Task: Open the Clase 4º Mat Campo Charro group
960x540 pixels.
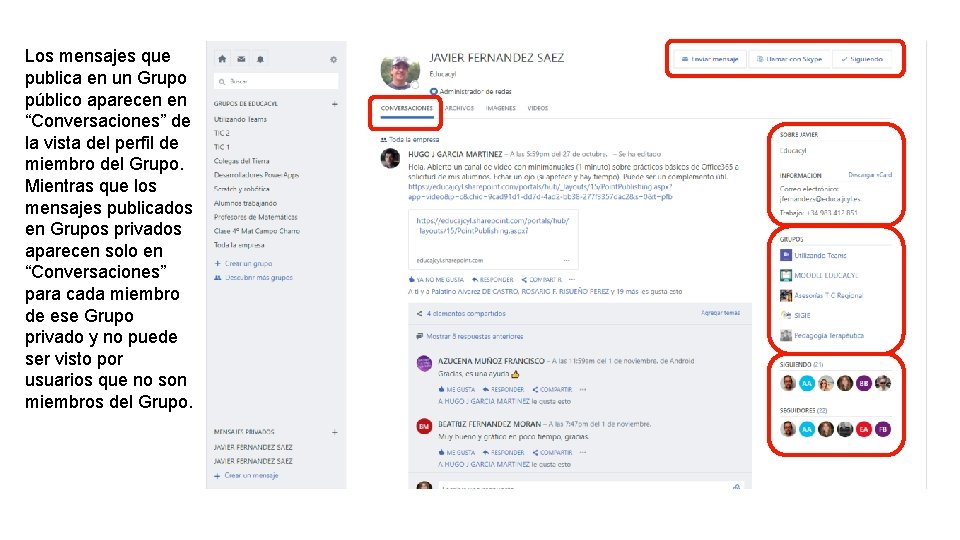Action: click(x=257, y=231)
